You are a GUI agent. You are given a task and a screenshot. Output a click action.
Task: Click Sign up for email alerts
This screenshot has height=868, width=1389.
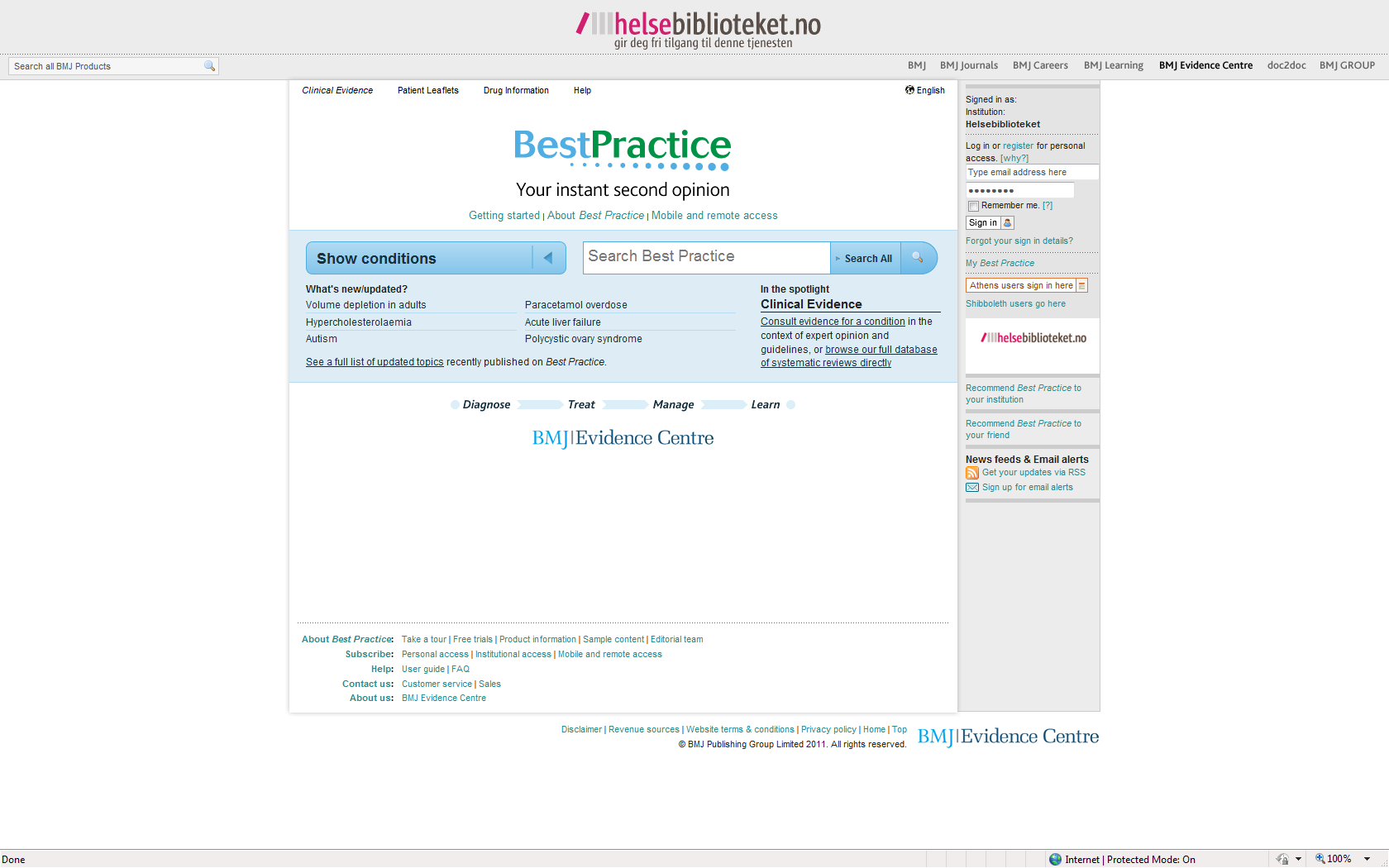click(x=1028, y=488)
